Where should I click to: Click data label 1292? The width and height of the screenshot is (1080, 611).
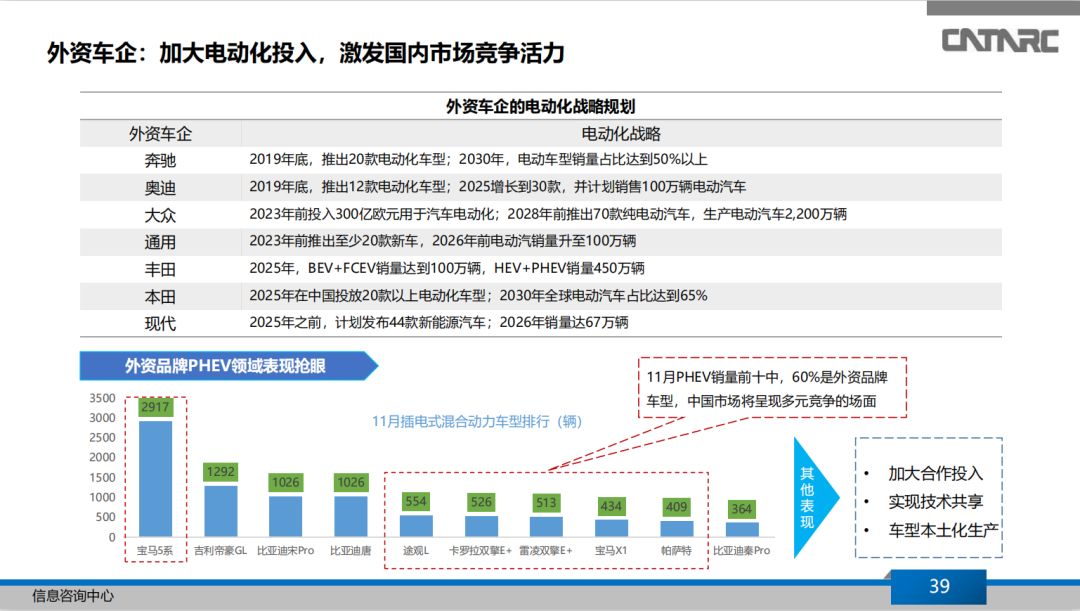pos(220,472)
